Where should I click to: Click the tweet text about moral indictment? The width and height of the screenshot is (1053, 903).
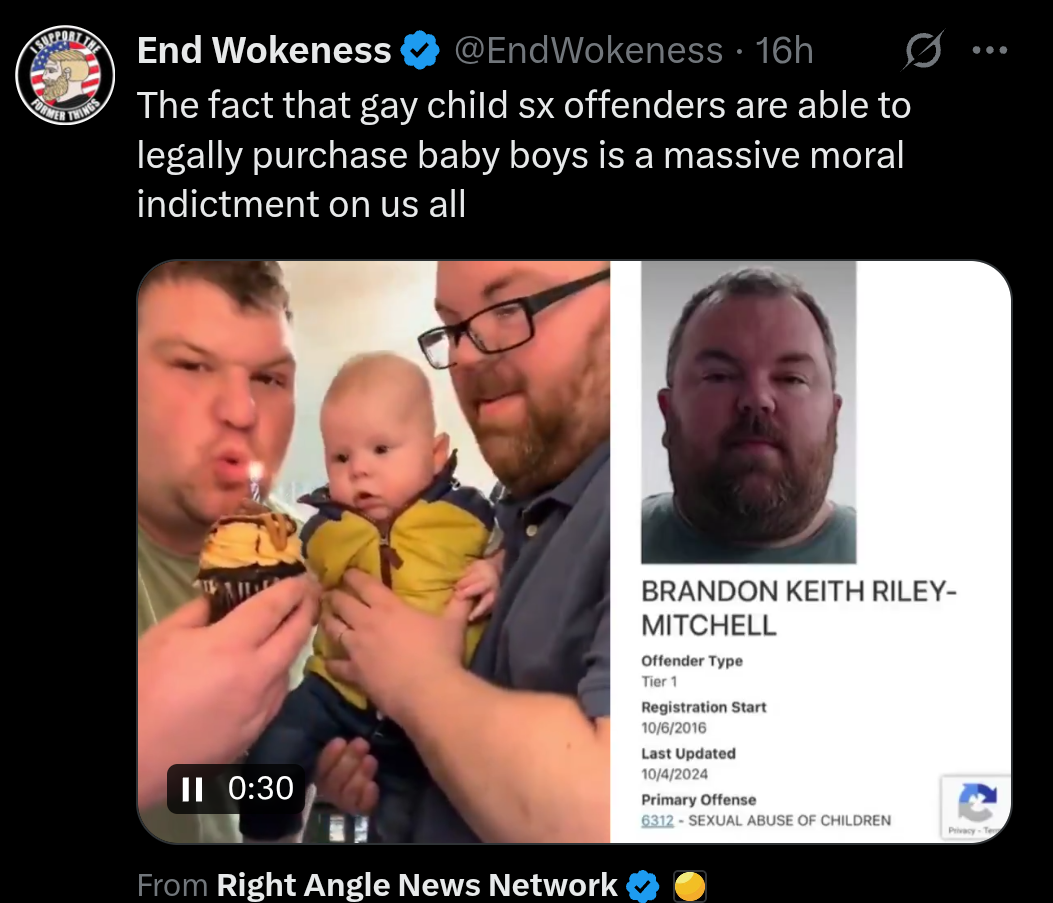[524, 155]
